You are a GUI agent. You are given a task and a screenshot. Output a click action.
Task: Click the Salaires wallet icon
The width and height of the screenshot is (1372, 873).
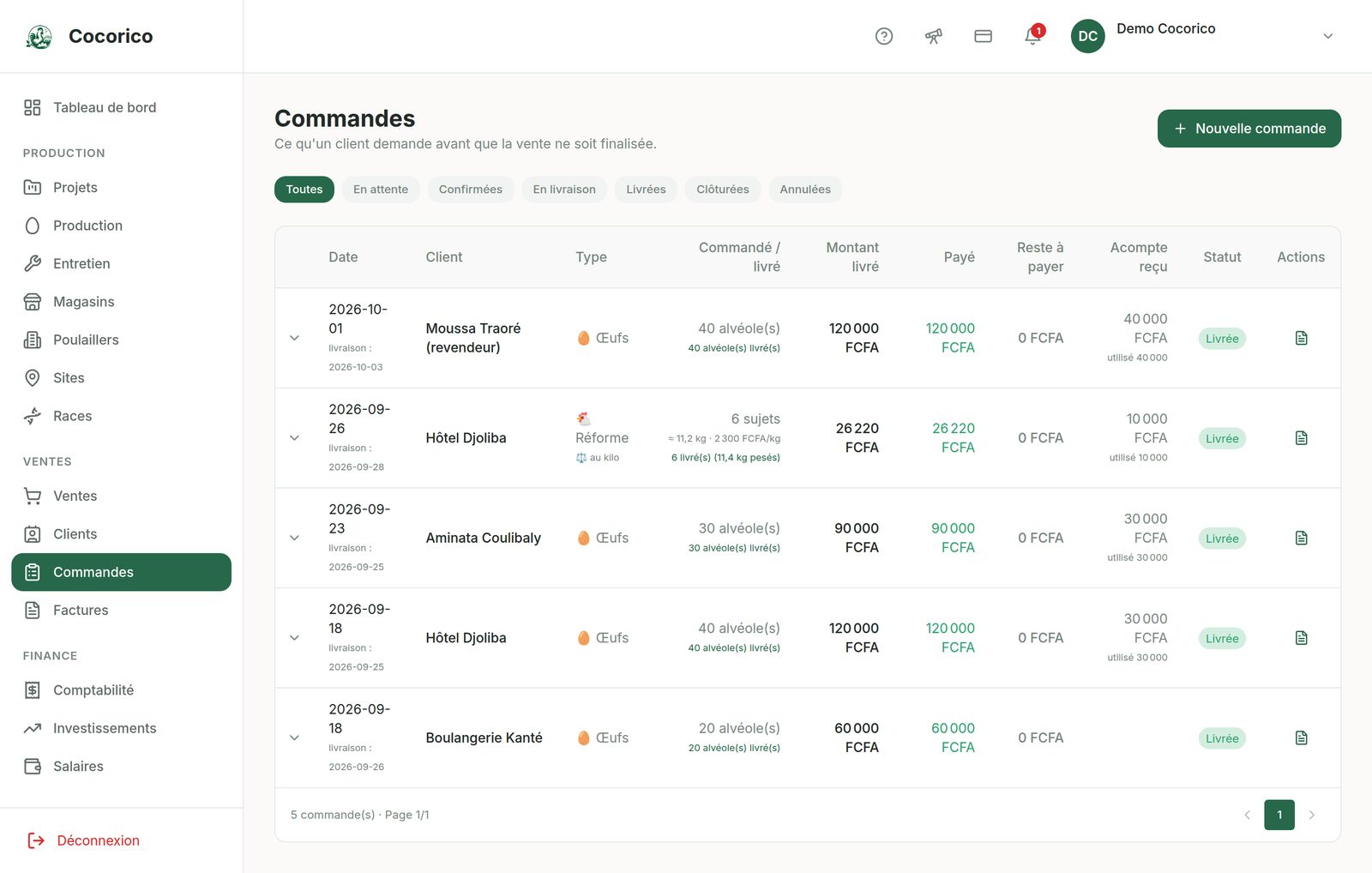(x=33, y=767)
